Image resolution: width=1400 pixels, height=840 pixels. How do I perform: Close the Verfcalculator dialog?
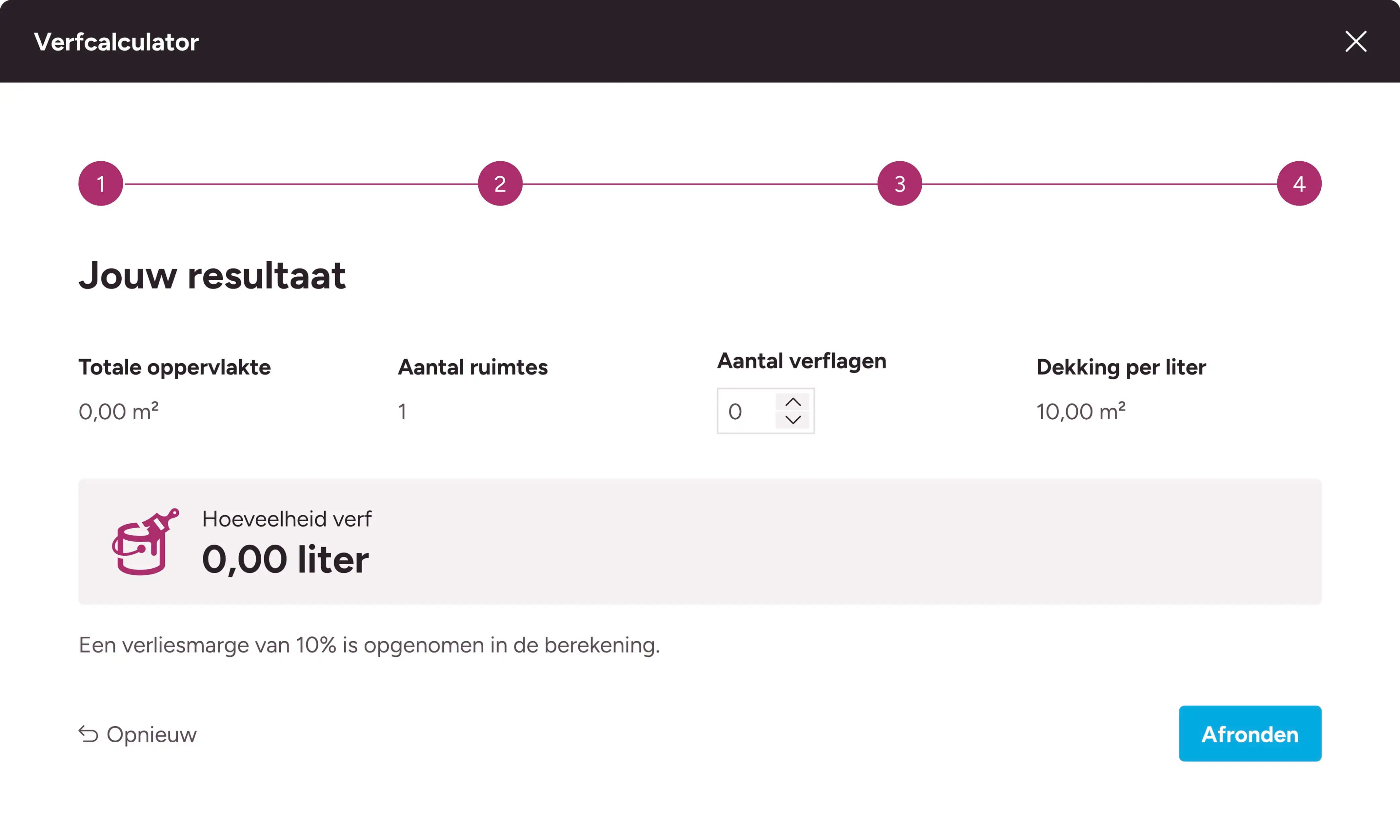point(1355,41)
